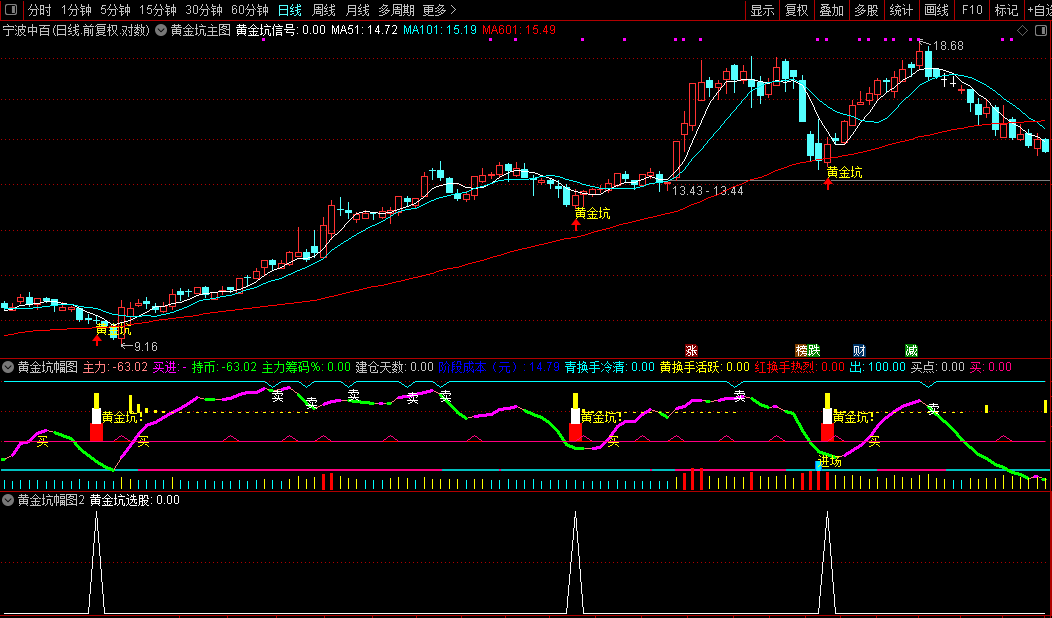Switch to 30分钟 period
This screenshot has height=618, width=1052.
pyautogui.click(x=203, y=10)
